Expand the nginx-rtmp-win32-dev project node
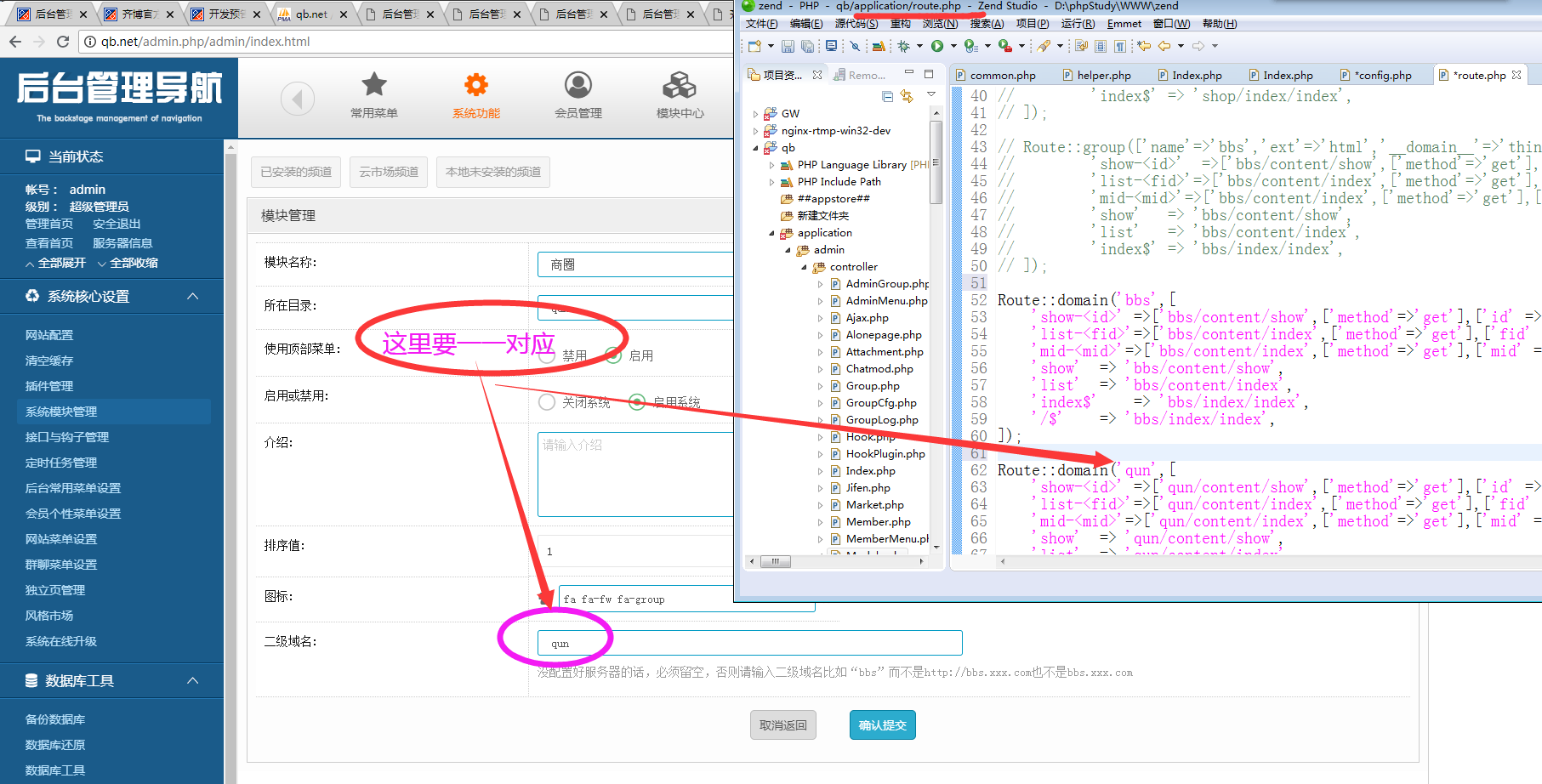 click(755, 131)
